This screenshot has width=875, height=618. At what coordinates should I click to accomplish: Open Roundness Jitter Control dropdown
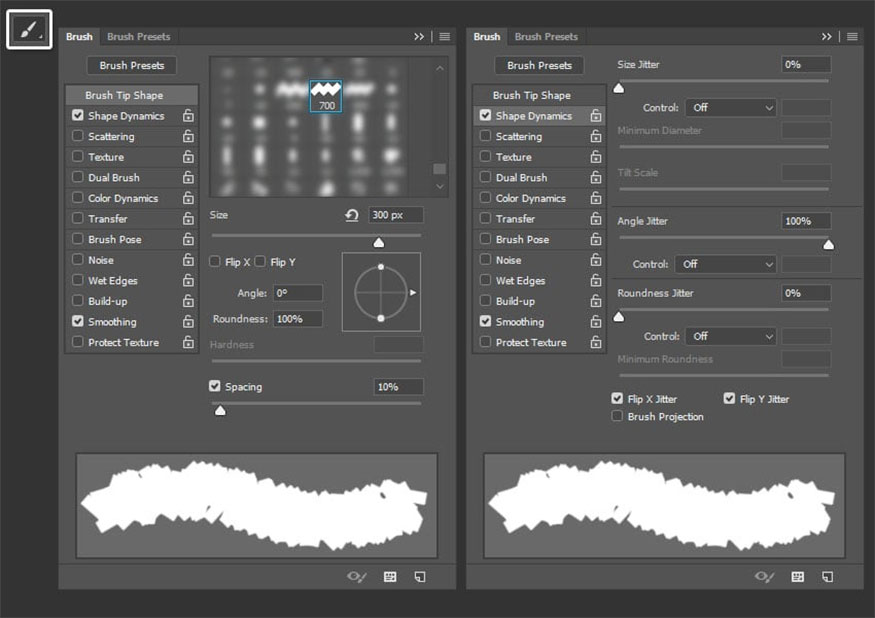click(x=731, y=336)
